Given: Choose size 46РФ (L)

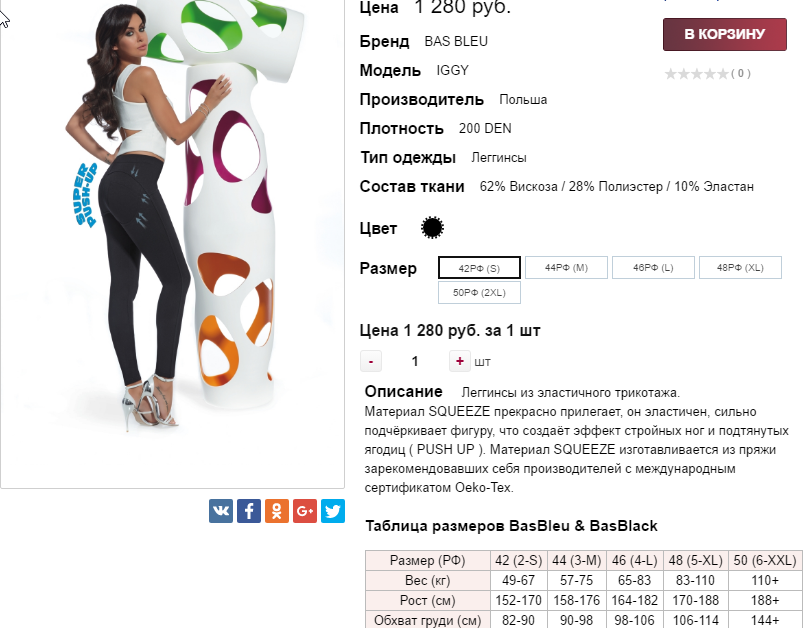Looking at the screenshot, I should tap(653, 268).
